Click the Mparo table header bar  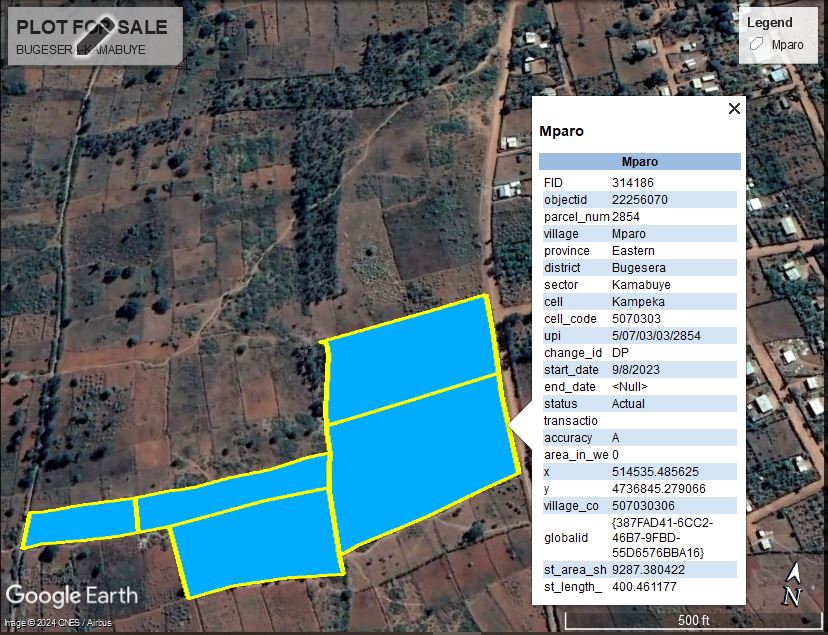pyautogui.click(x=639, y=162)
